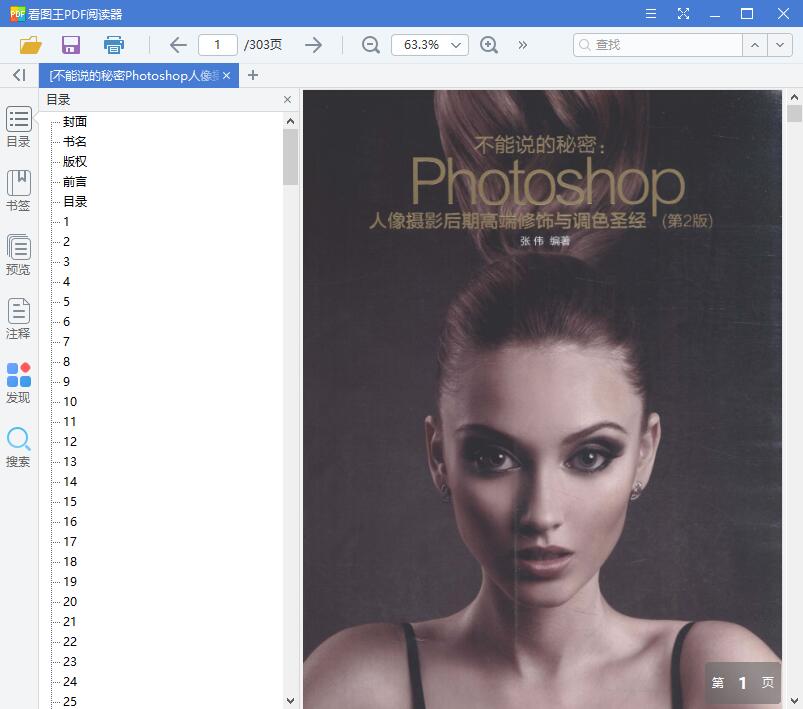Close the 目录 panel
Image resolution: width=803 pixels, height=709 pixels.
[287, 99]
